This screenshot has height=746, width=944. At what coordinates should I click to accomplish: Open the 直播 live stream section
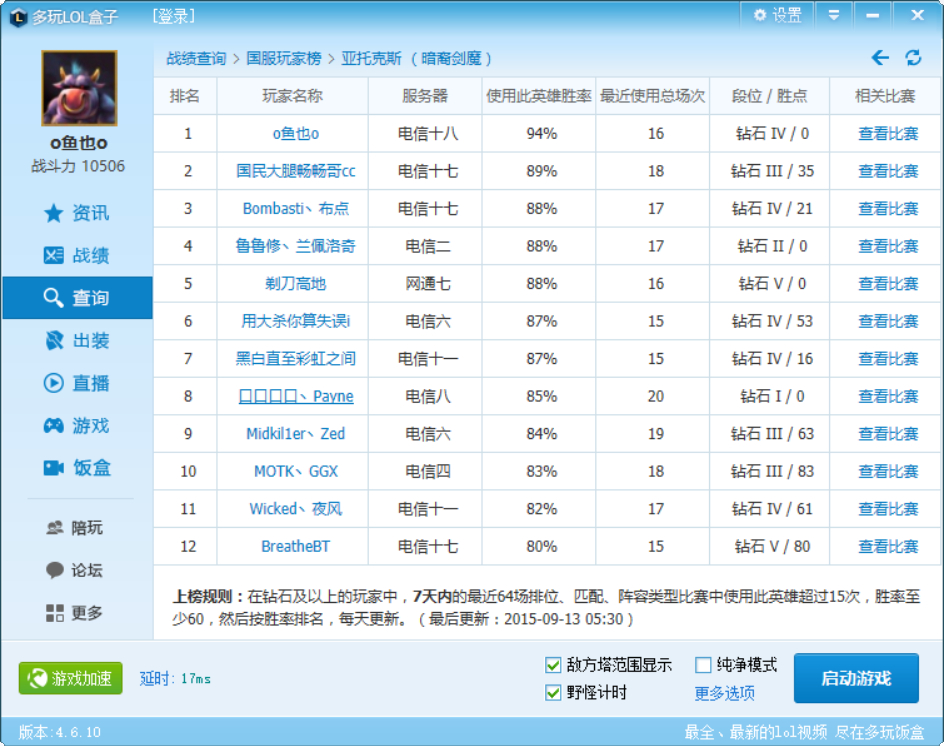pyautogui.click(x=76, y=383)
